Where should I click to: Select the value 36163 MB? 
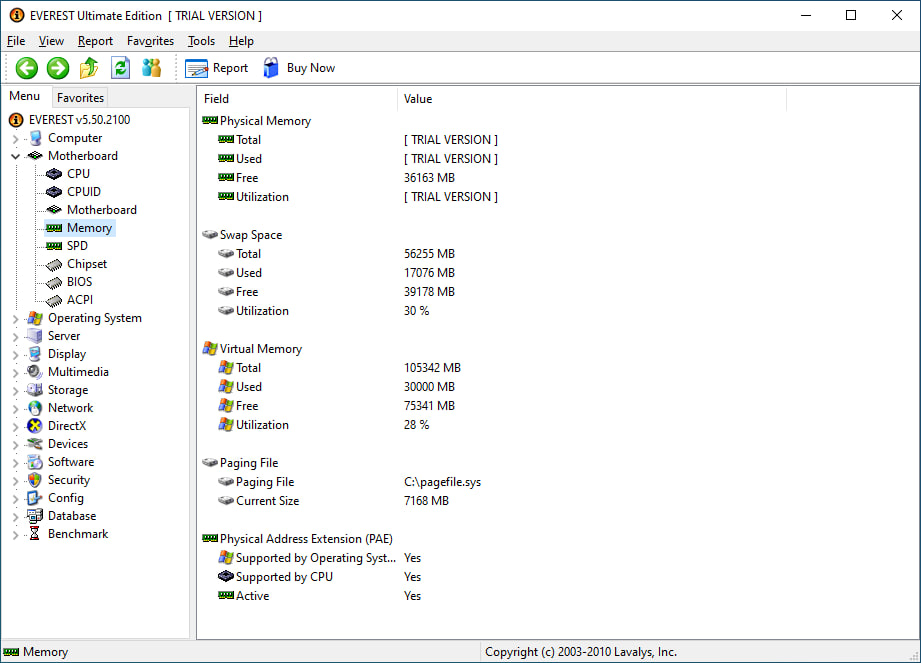pyautogui.click(x=429, y=178)
